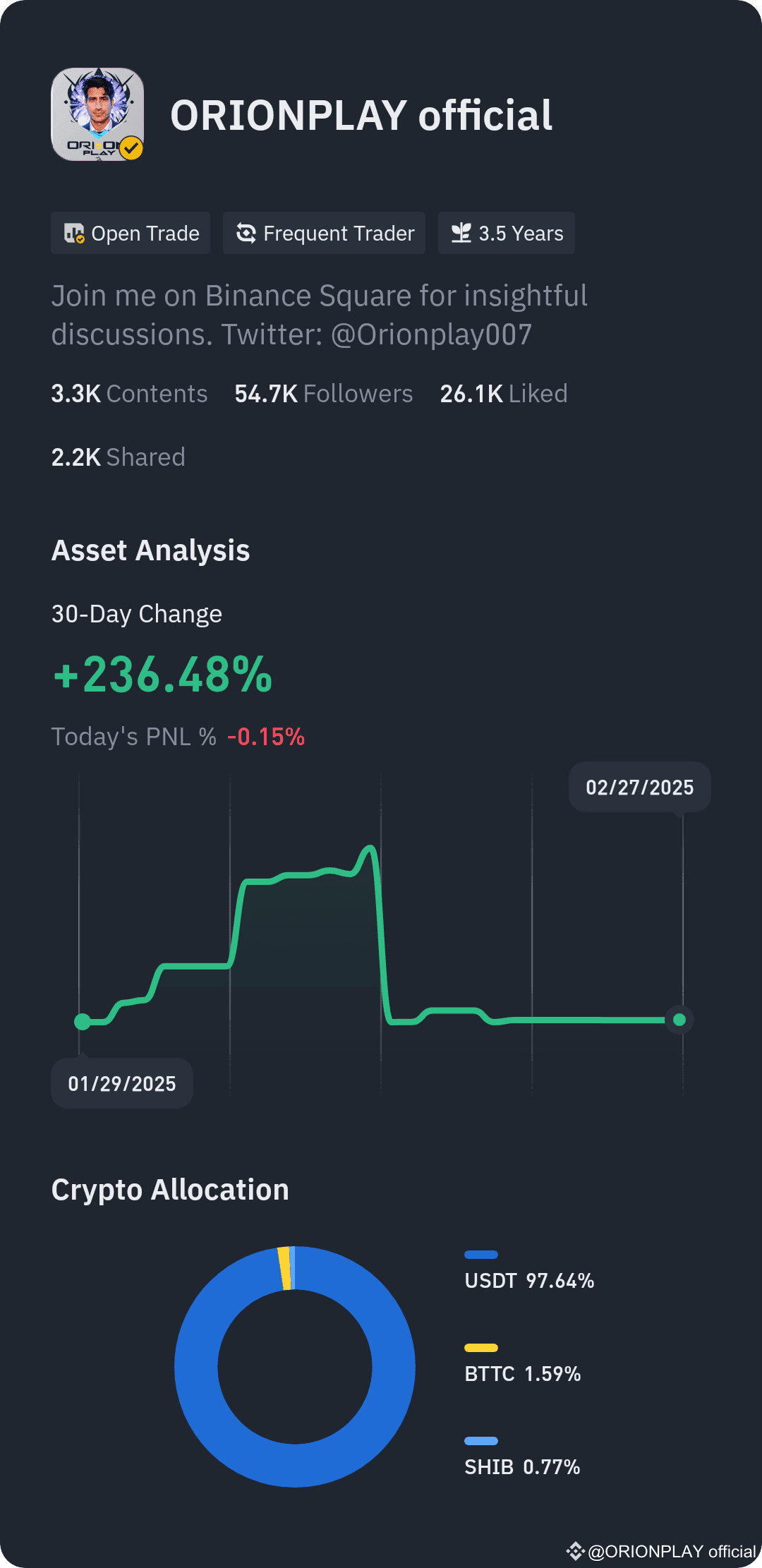Click the 54.7K Followers count
Viewport: 762px width, 1568px height.
(x=324, y=393)
